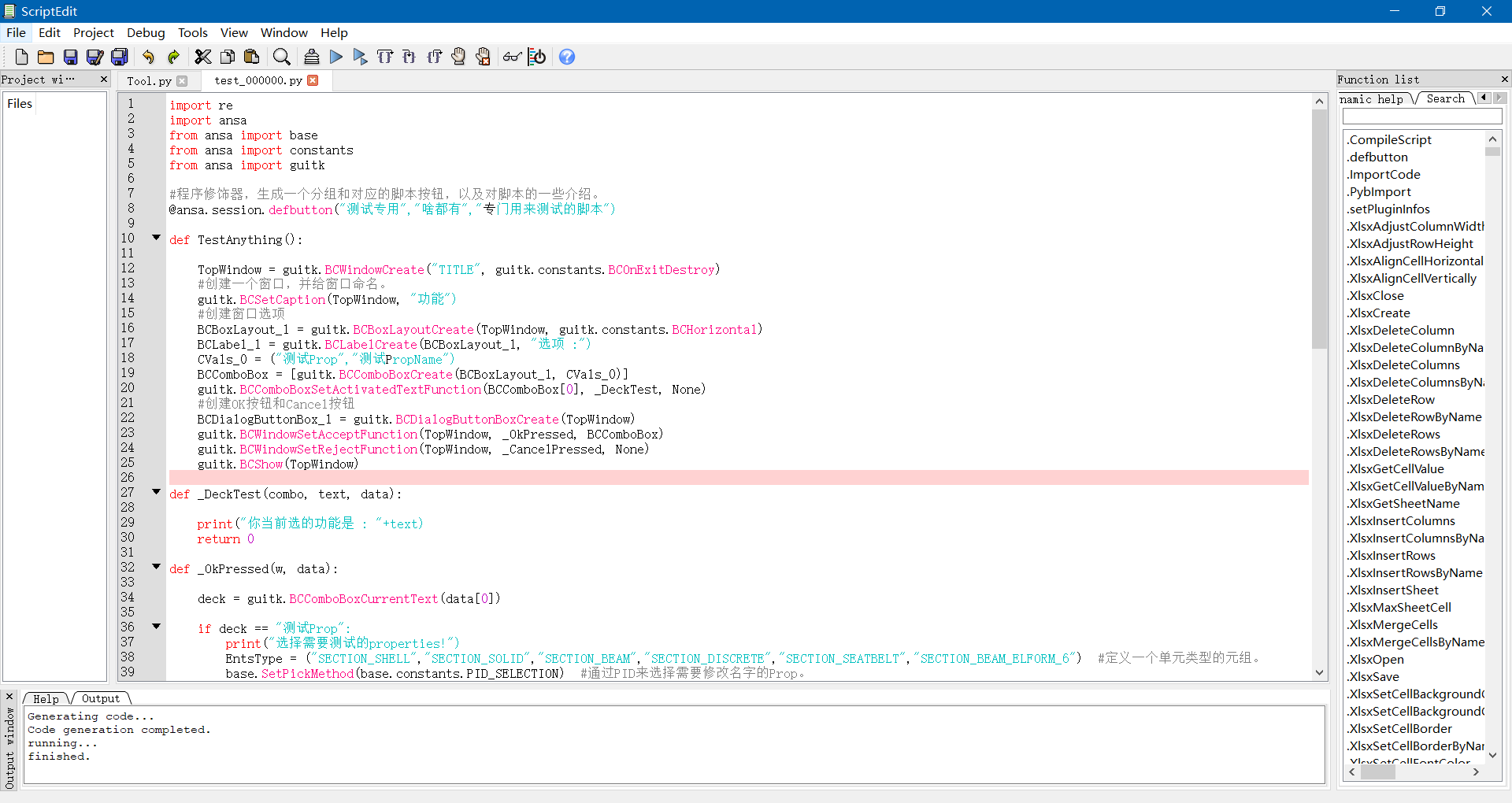Switch to the test_000000.py tab
The height and width of the screenshot is (803, 1512).
[258, 80]
